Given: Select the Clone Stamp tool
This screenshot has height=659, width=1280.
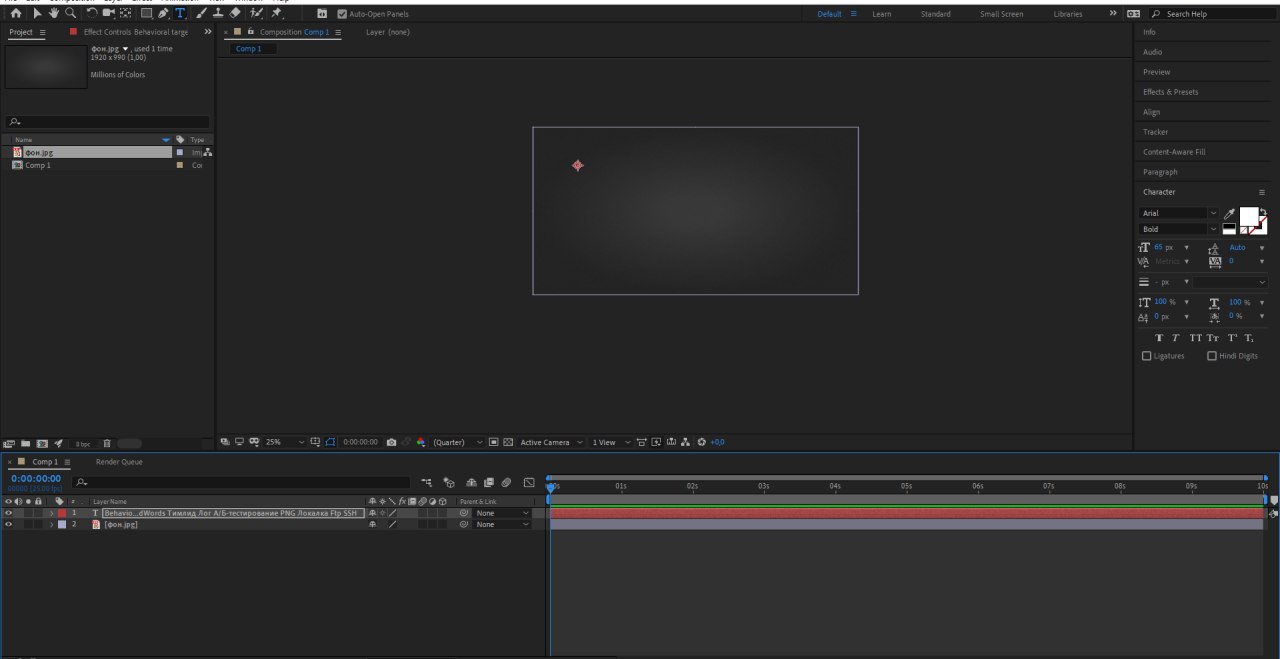Looking at the screenshot, I should click(x=218, y=13).
